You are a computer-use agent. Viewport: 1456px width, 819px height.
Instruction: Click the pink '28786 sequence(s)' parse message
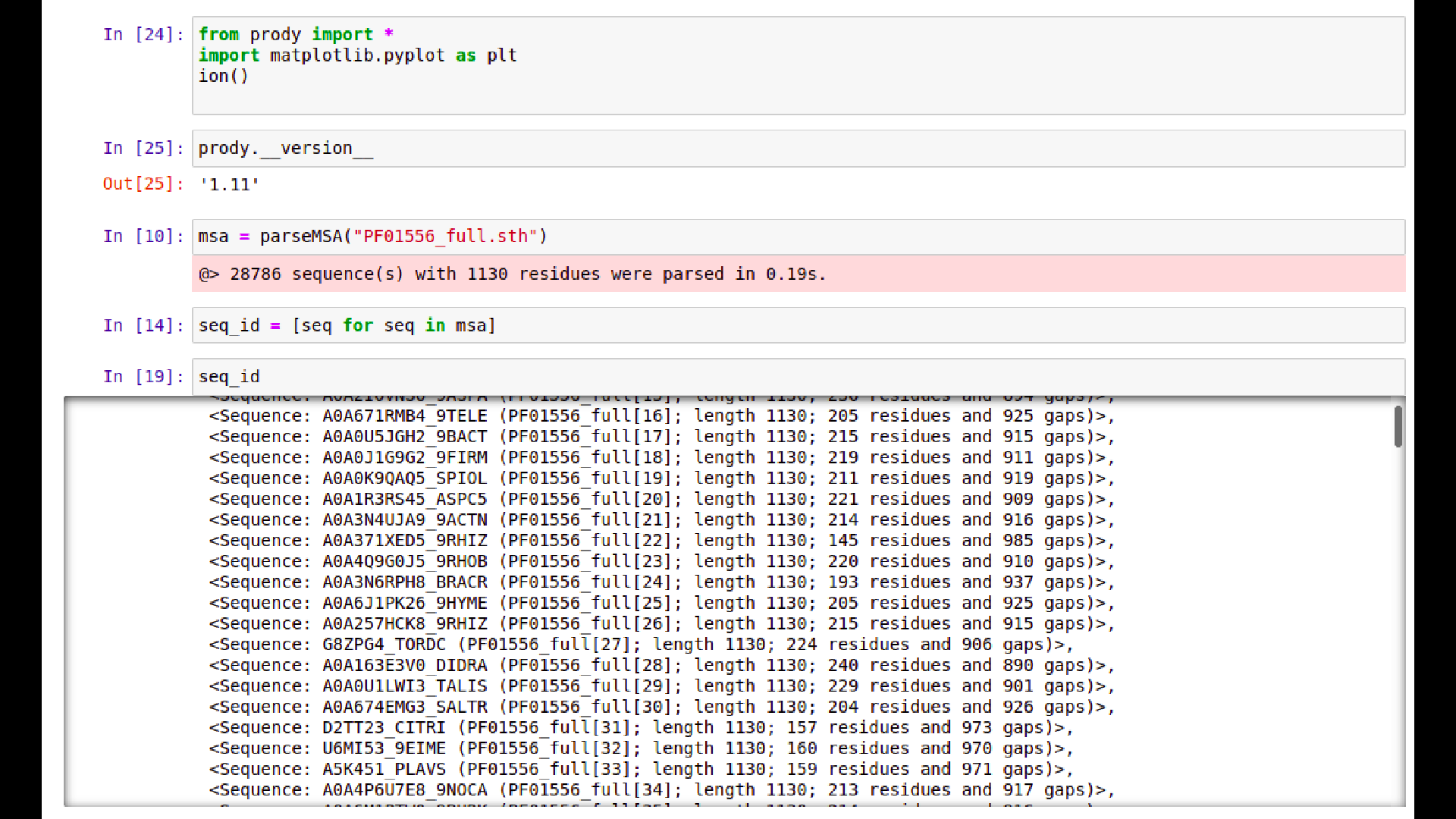pos(512,274)
